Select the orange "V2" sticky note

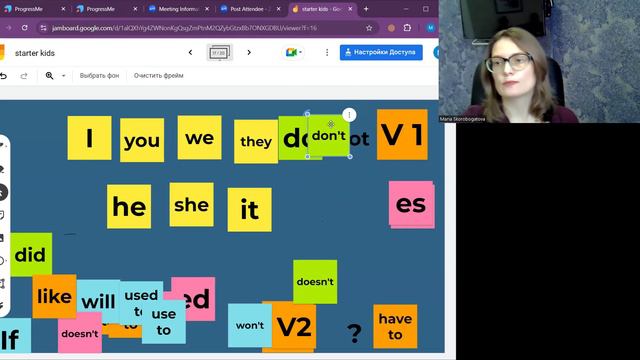tap(294, 326)
